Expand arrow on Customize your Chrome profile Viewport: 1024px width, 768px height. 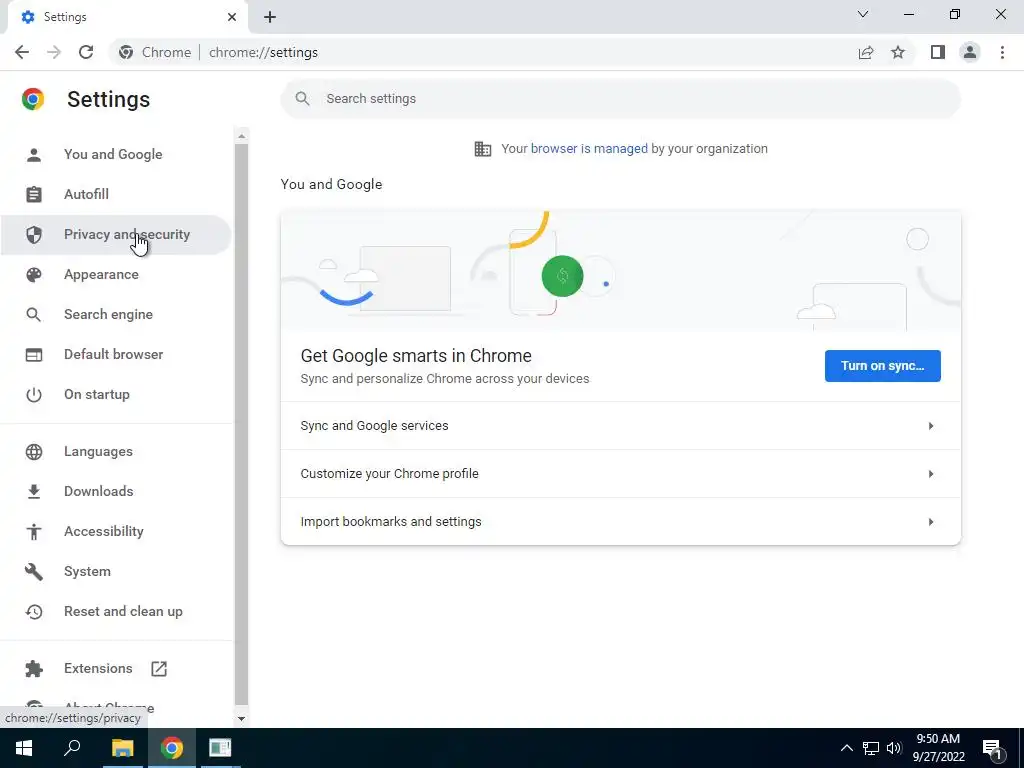(931, 474)
